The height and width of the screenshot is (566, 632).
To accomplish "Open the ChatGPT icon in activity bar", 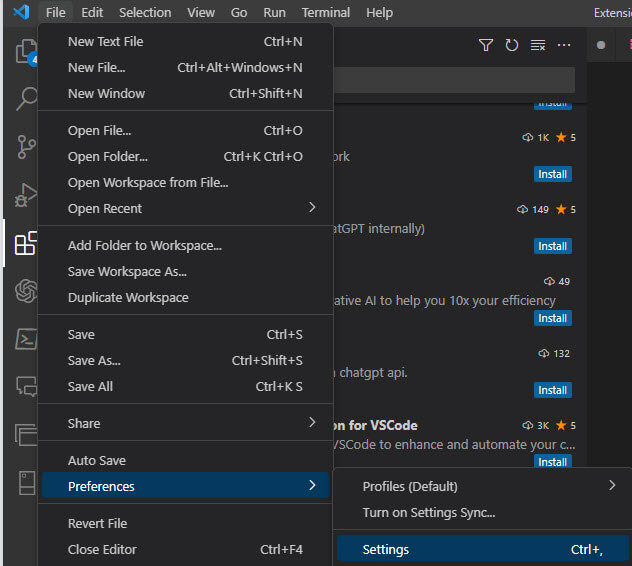I will (26, 291).
